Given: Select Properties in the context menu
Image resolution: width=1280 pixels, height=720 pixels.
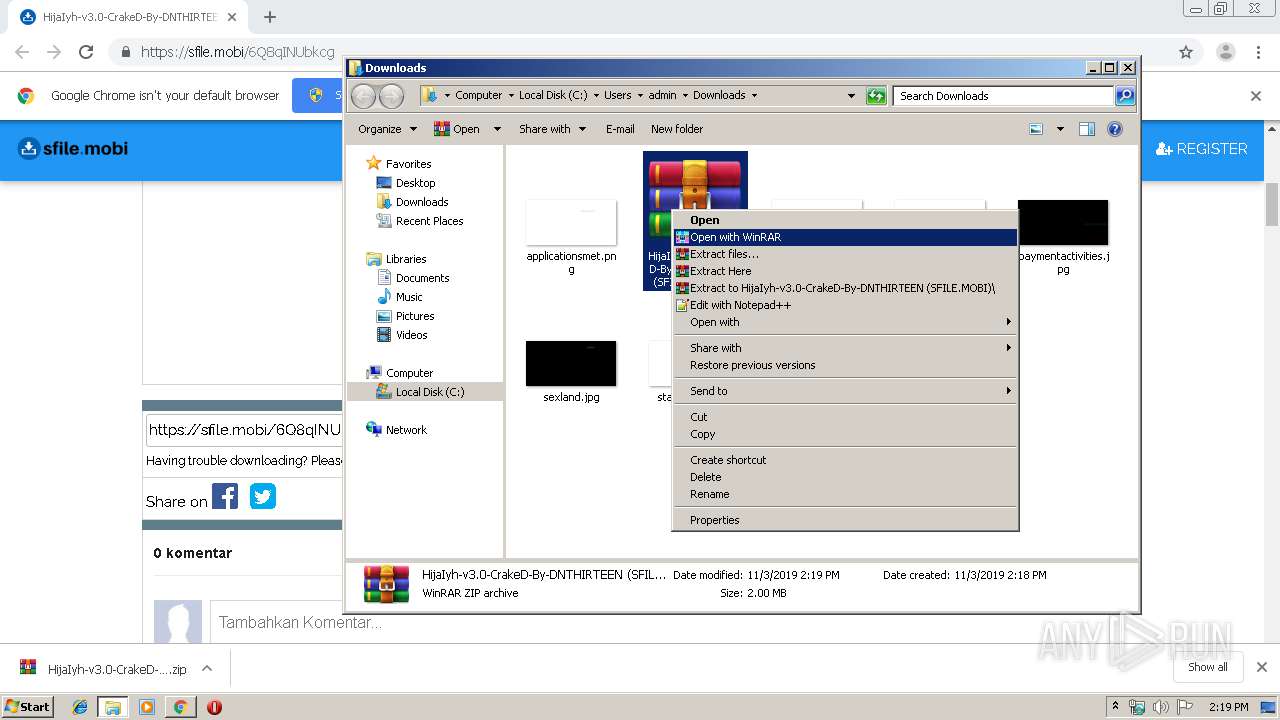Looking at the screenshot, I should 845,520.
